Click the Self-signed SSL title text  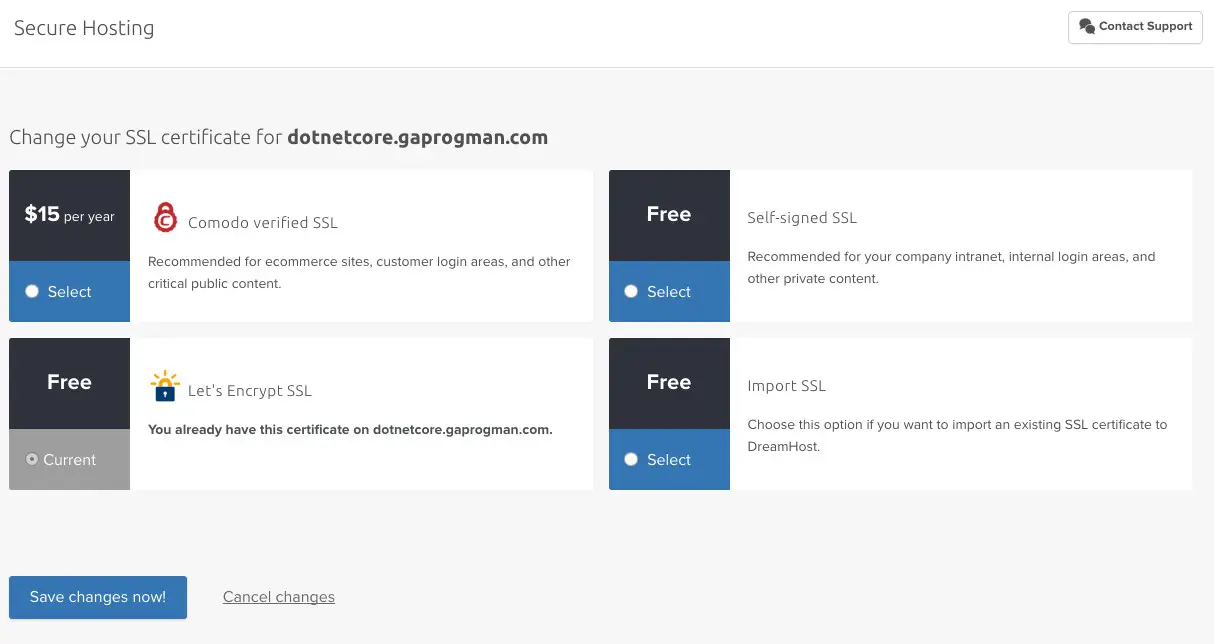(x=802, y=218)
